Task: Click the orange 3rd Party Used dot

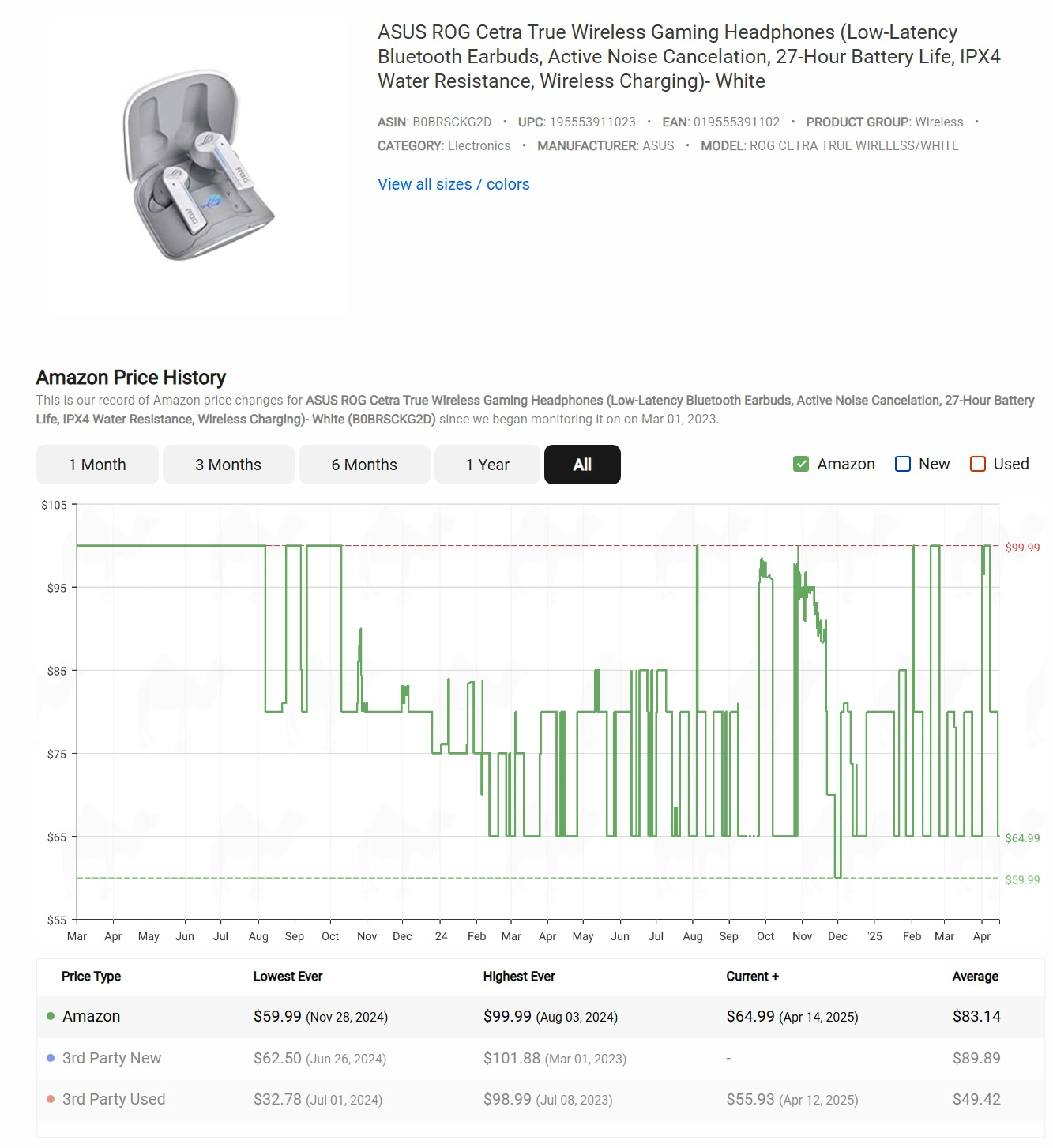Action: (x=51, y=1099)
